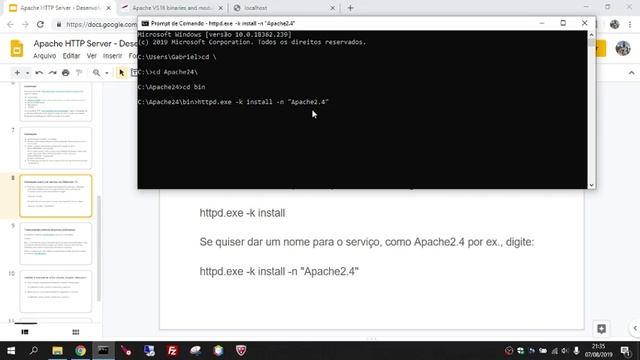Click the 'Se quiser dar um nome' sentence
The width and height of the screenshot is (640, 360).
(367, 242)
